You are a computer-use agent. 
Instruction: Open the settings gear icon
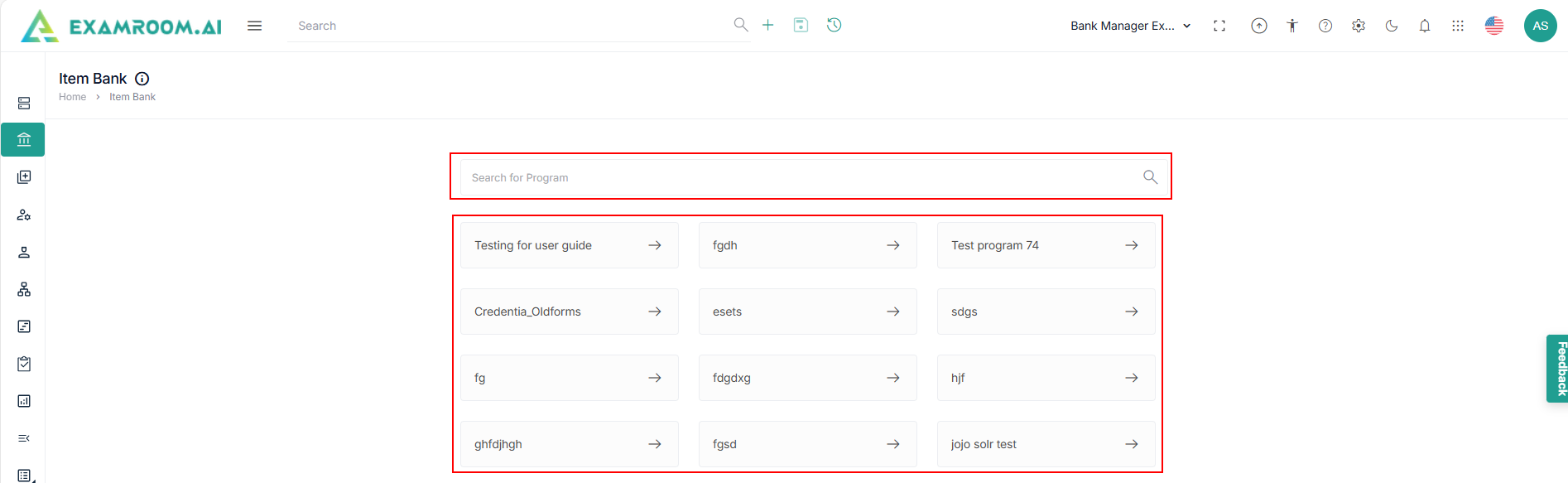(x=1358, y=26)
